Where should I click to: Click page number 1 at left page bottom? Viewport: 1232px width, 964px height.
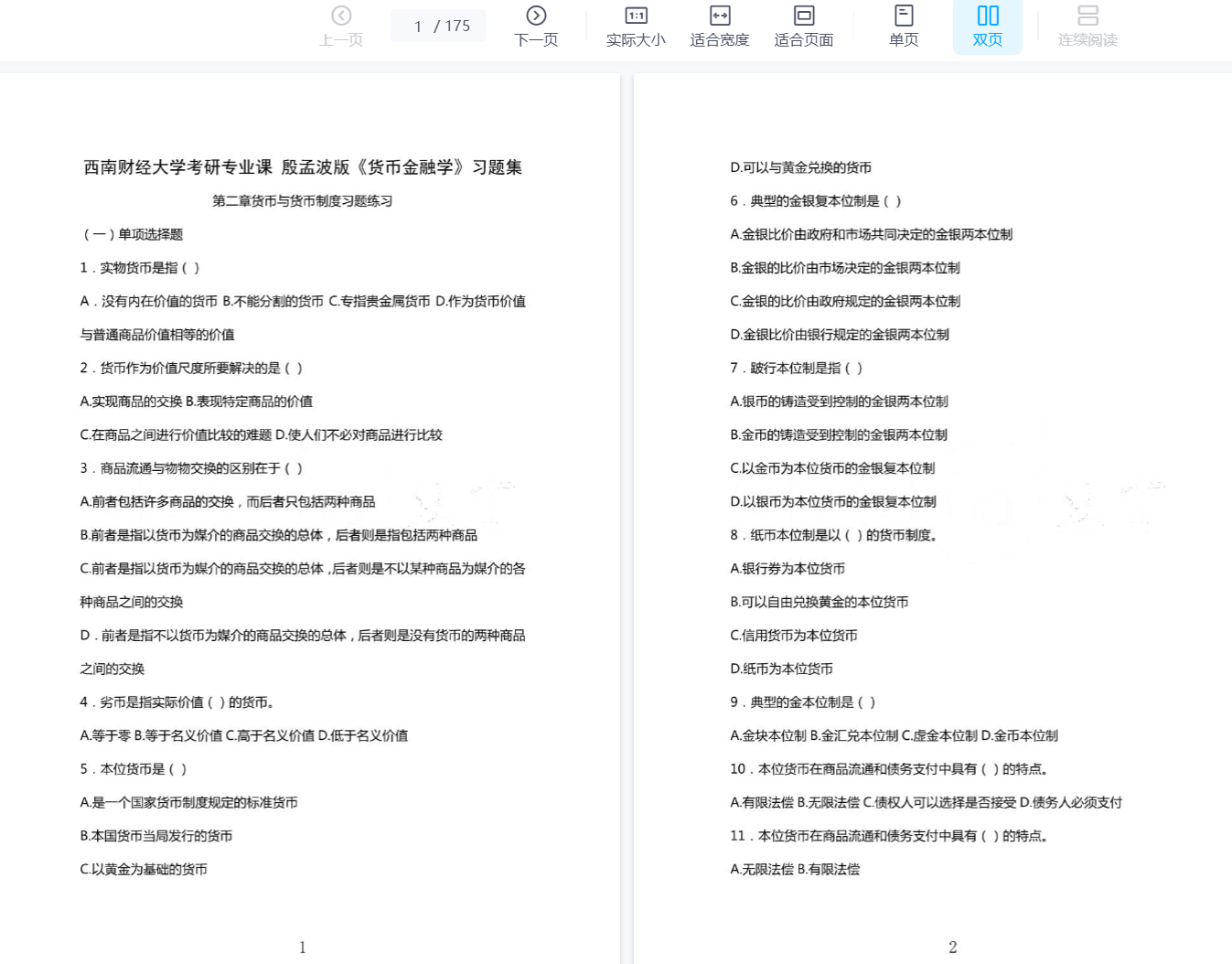(303, 948)
